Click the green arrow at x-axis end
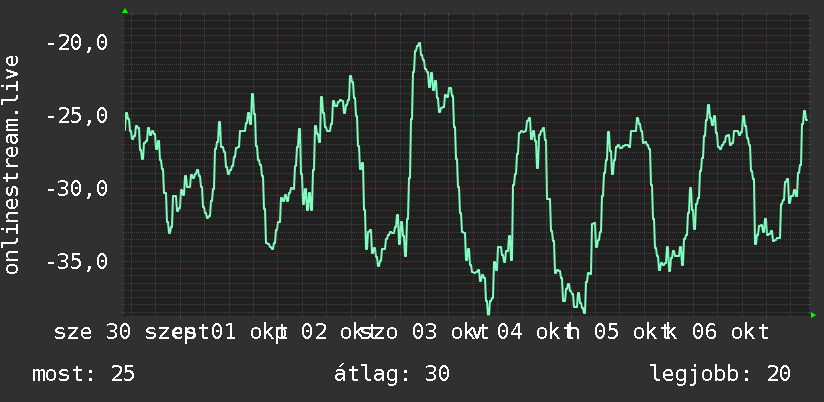The width and height of the screenshot is (824, 402). [x=813, y=315]
